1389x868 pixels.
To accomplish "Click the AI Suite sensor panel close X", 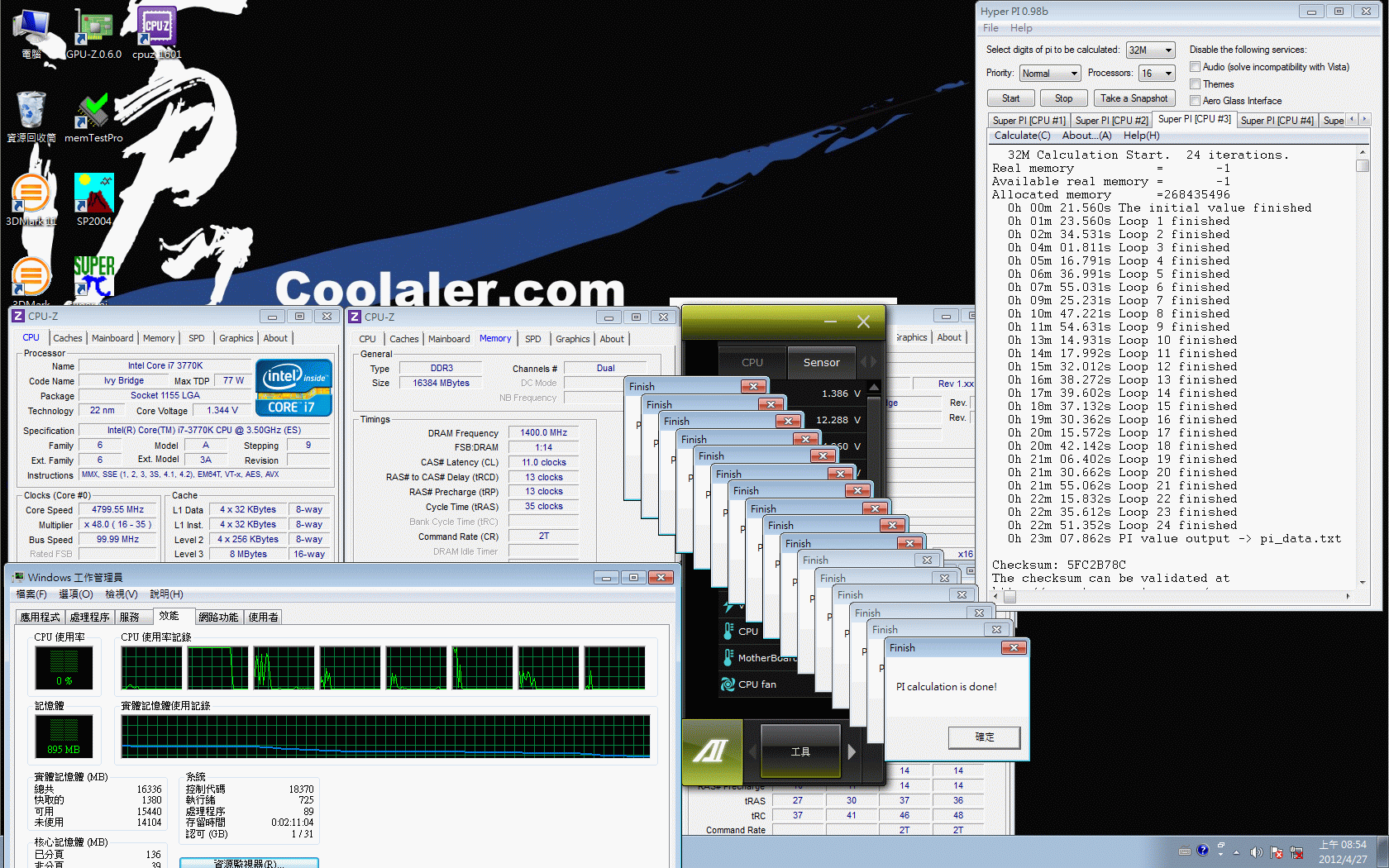I will [x=863, y=322].
